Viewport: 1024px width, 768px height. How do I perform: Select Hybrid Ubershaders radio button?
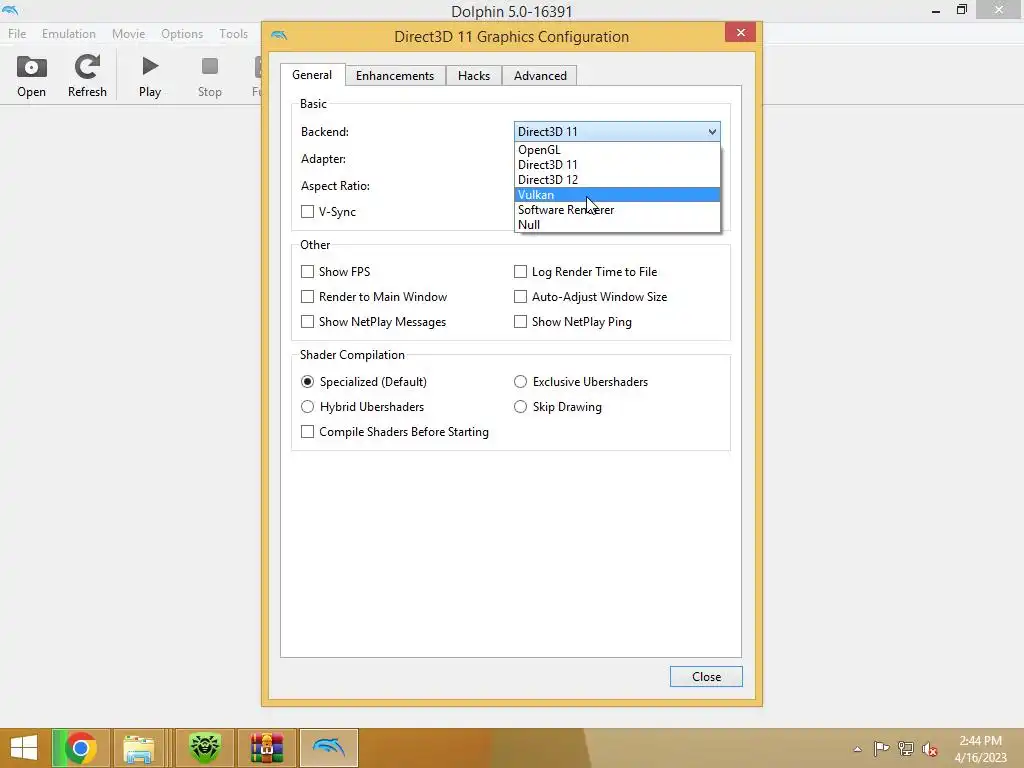[x=307, y=406]
